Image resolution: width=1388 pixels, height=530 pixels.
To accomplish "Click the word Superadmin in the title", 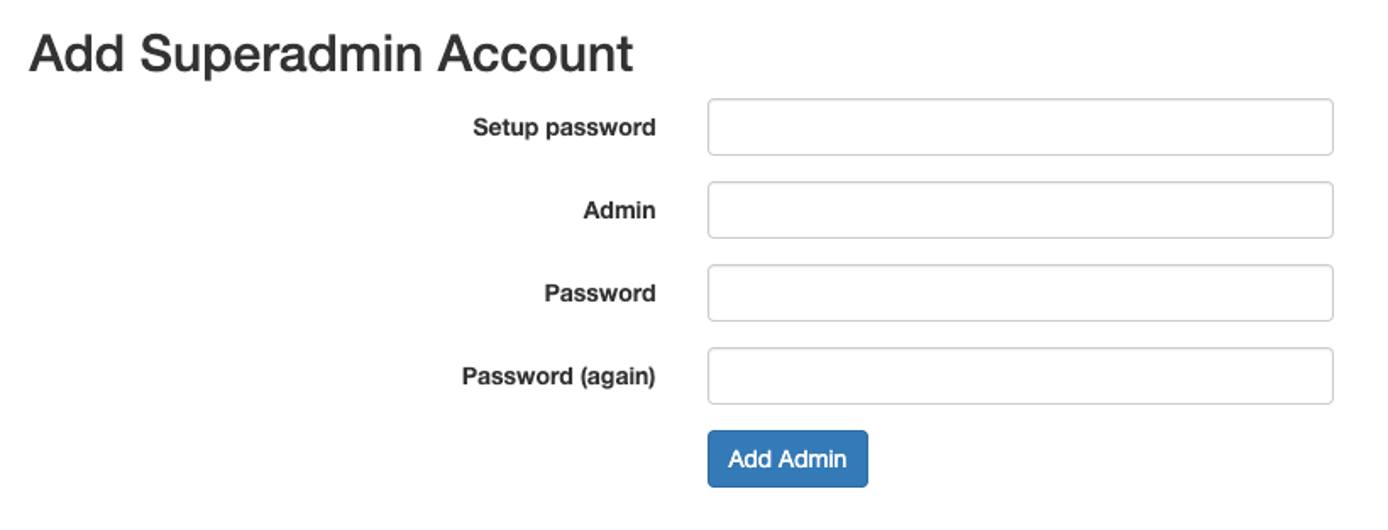I will (x=281, y=53).
